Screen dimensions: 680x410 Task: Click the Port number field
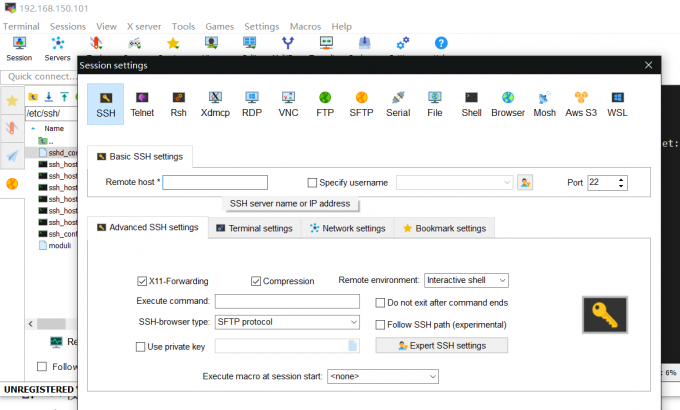click(602, 183)
